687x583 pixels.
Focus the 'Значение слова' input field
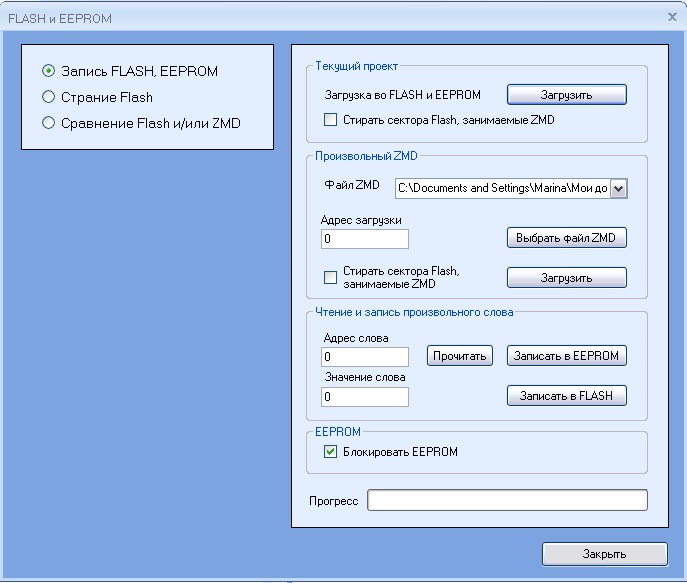(x=365, y=397)
